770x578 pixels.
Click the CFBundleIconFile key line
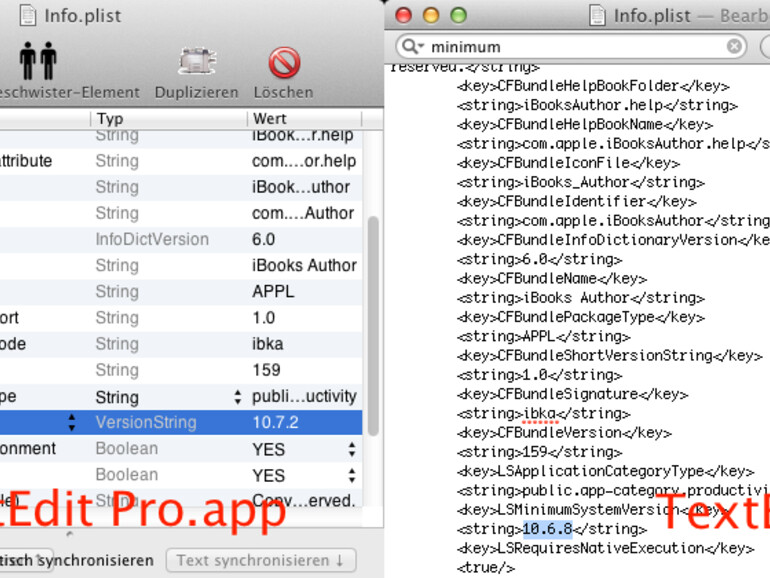568,163
